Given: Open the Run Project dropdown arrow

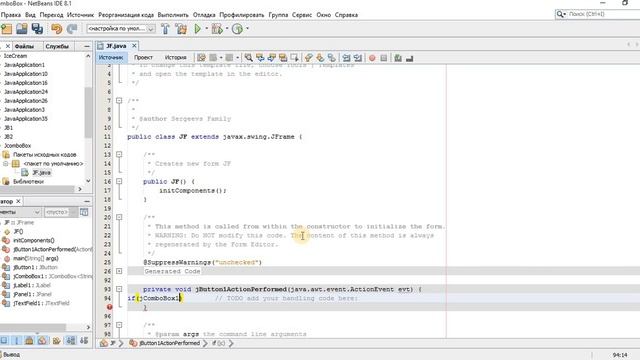Looking at the screenshot, I should [x=207, y=29].
